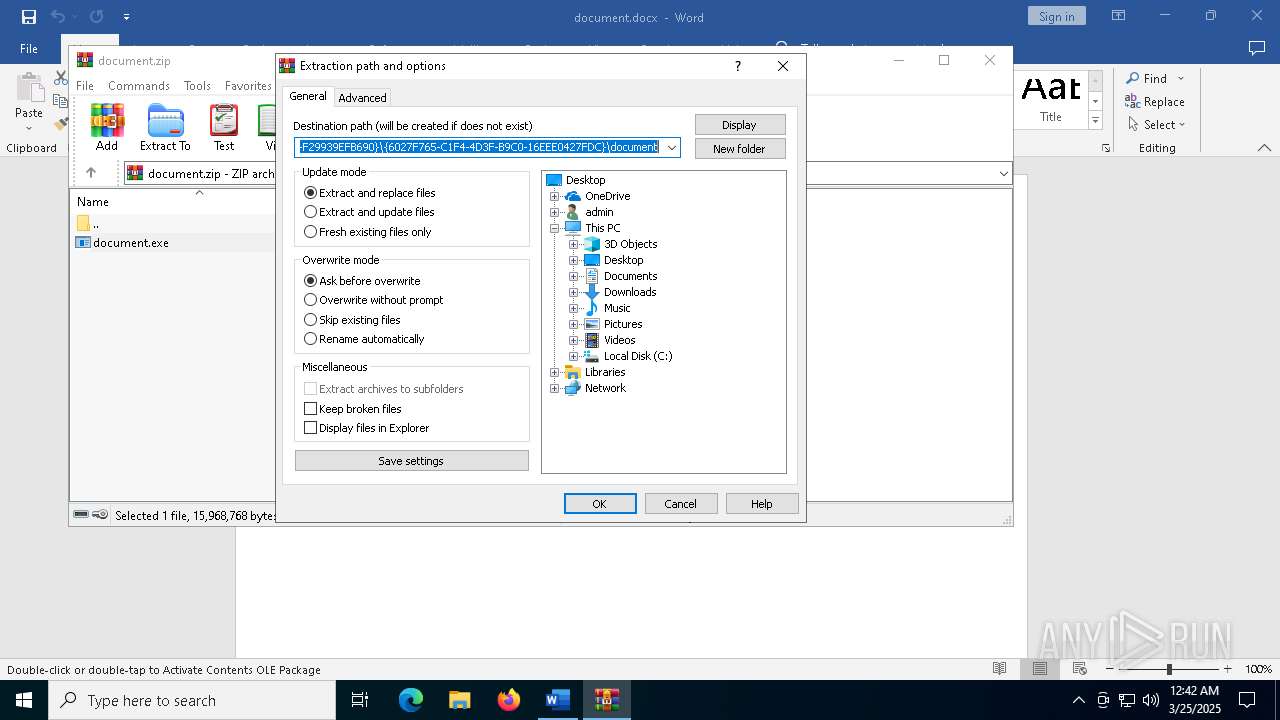Viewport: 1280px width, 720px height.
Task: Click the Windows Start button
Action: pyautogui.click(x=24, y=700)
